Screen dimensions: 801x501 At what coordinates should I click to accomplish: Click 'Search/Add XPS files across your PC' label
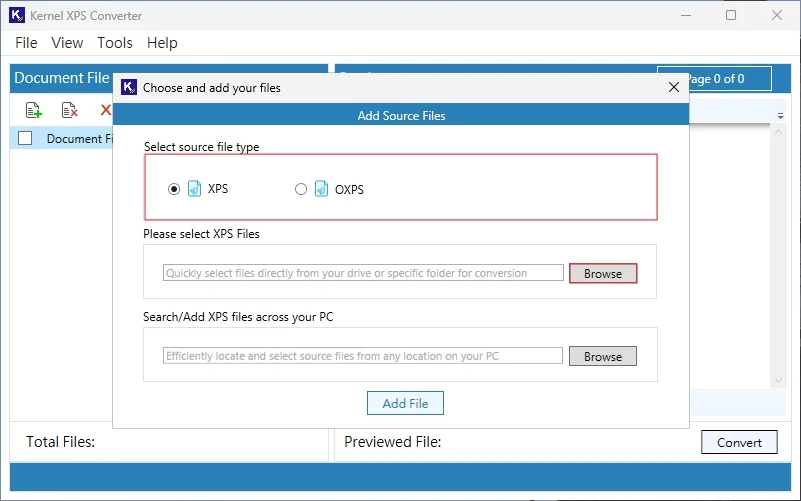click(238, 317)
